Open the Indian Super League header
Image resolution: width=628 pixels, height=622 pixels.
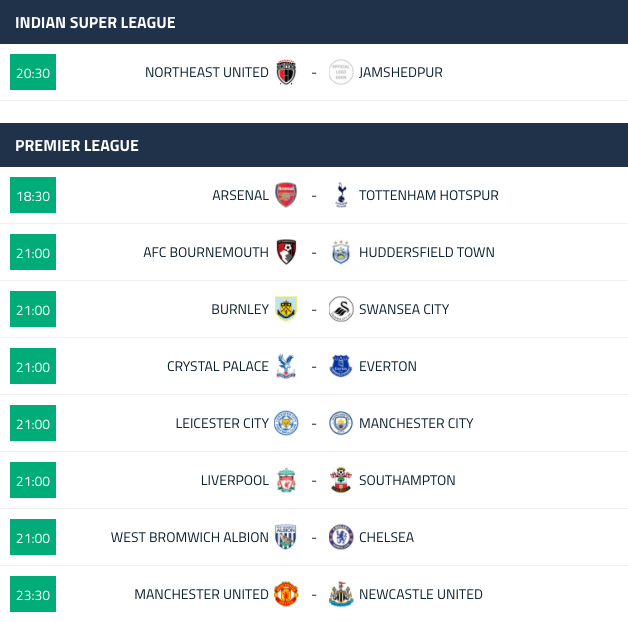pos(314,22)
